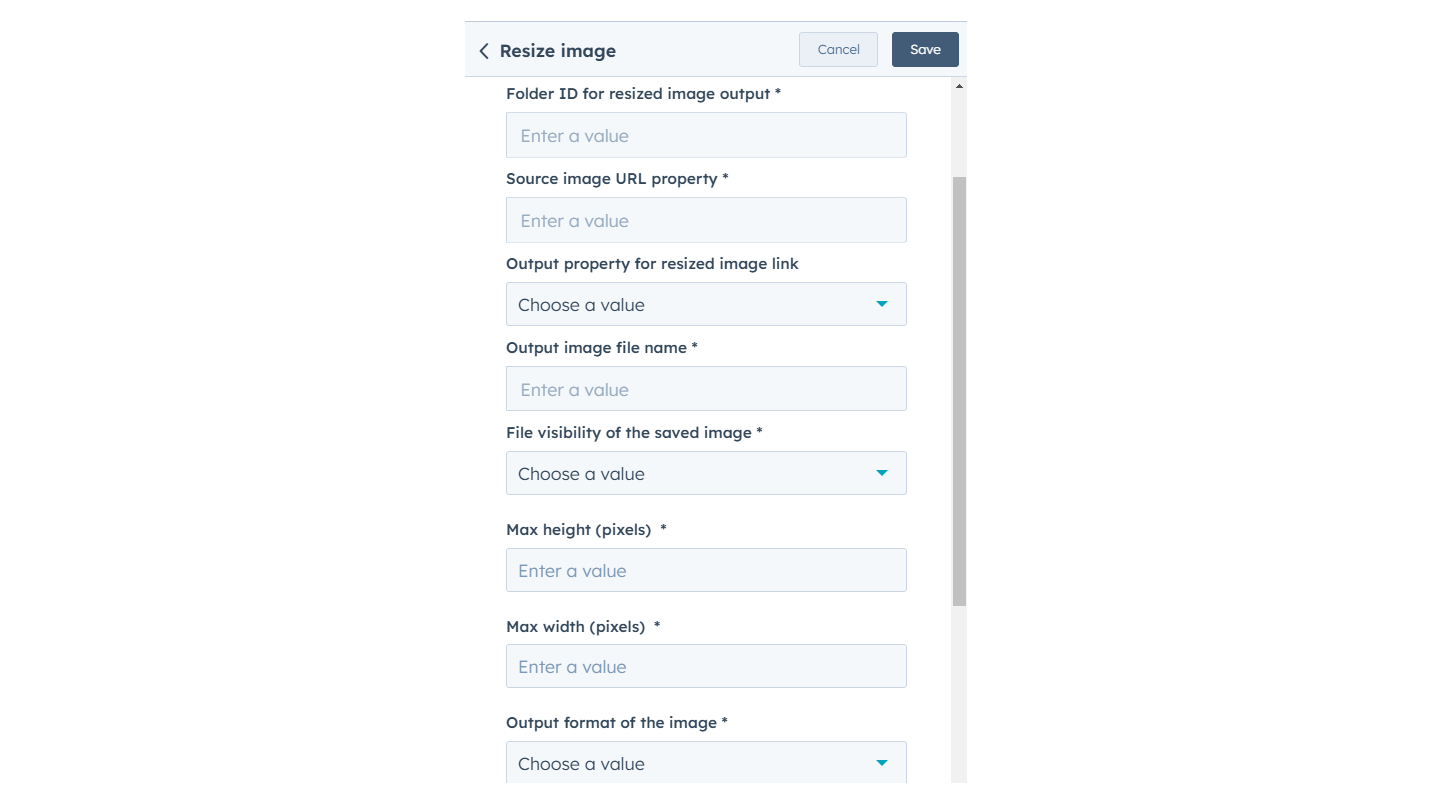The height and width of the screenshot is (805, 1432).
Task: Save the Resize image settings
Action: (925, 50)
